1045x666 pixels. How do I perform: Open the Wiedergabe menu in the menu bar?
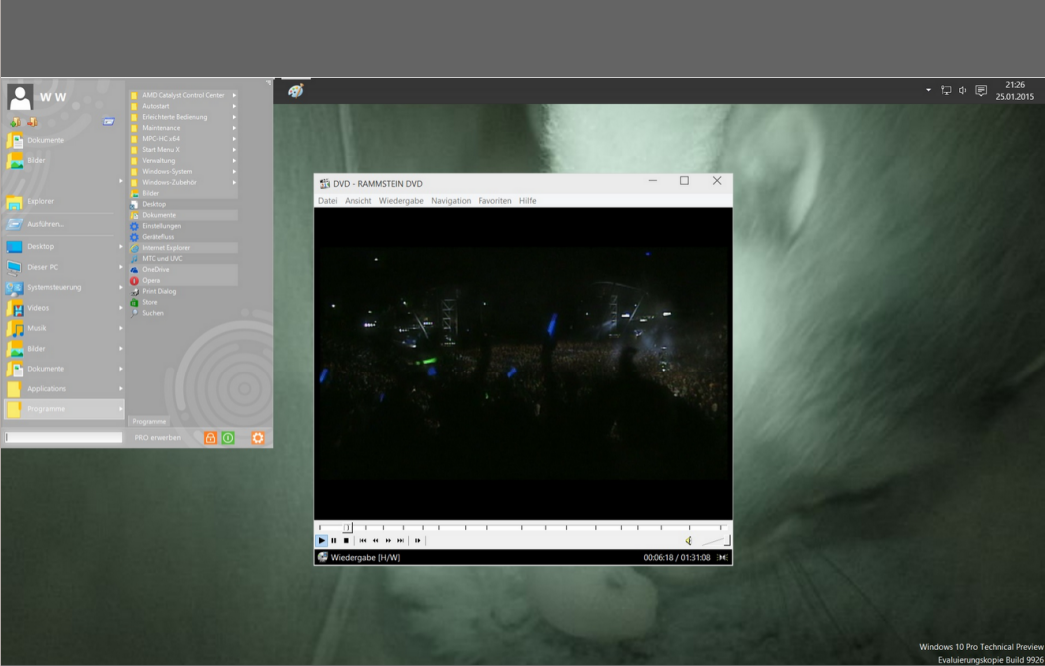point(401,201)
